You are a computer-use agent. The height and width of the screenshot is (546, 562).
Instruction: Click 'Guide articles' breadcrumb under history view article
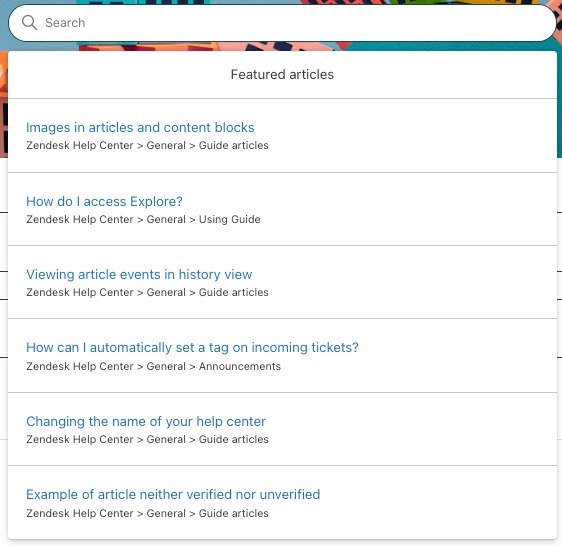(x=234, y=293)
